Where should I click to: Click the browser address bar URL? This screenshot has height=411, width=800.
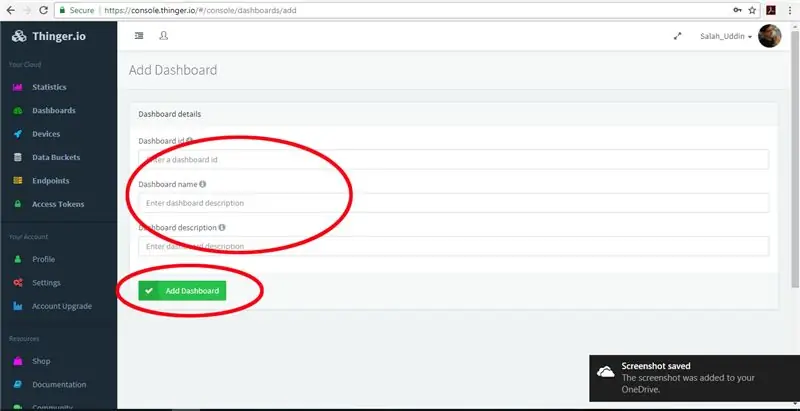tap(200, 10)
